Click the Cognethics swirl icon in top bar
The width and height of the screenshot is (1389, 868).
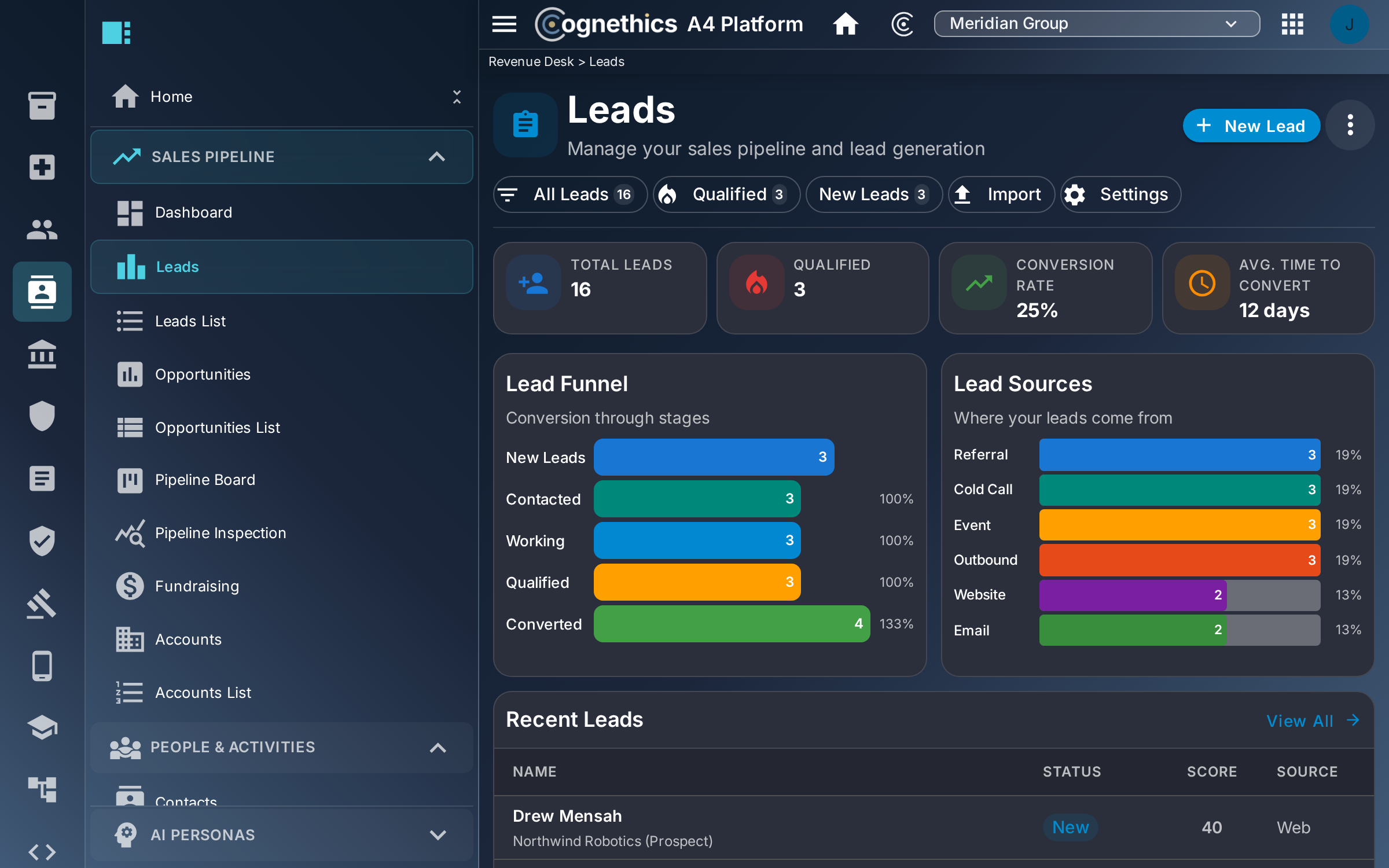pyautogui.click(x=902, y=24)
